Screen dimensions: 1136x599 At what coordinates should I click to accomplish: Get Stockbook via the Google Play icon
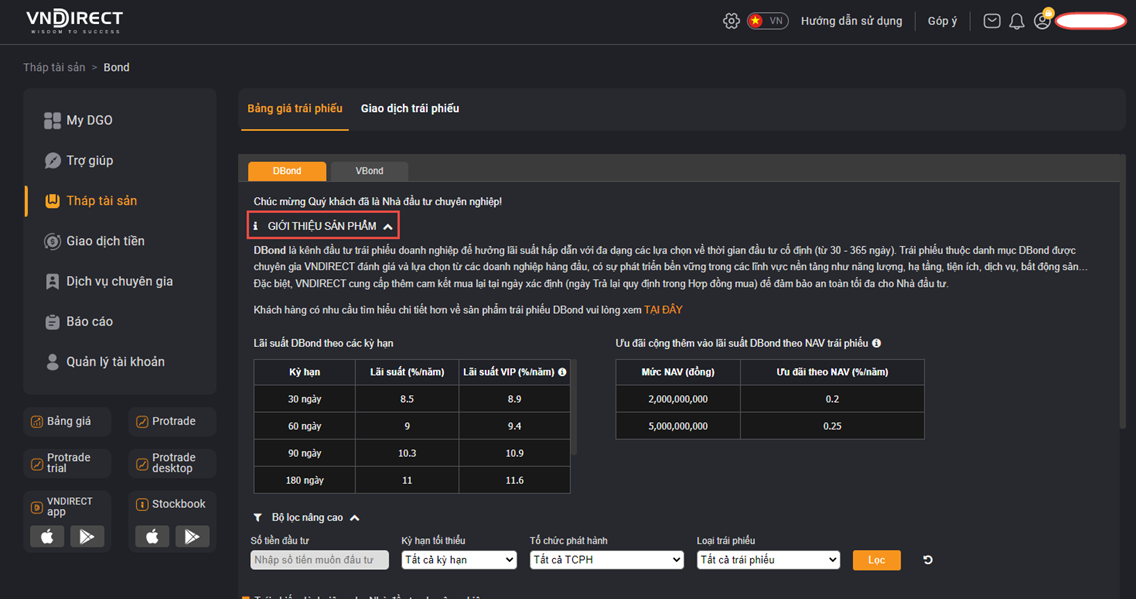pyautogui.click(x=192, y=537)
